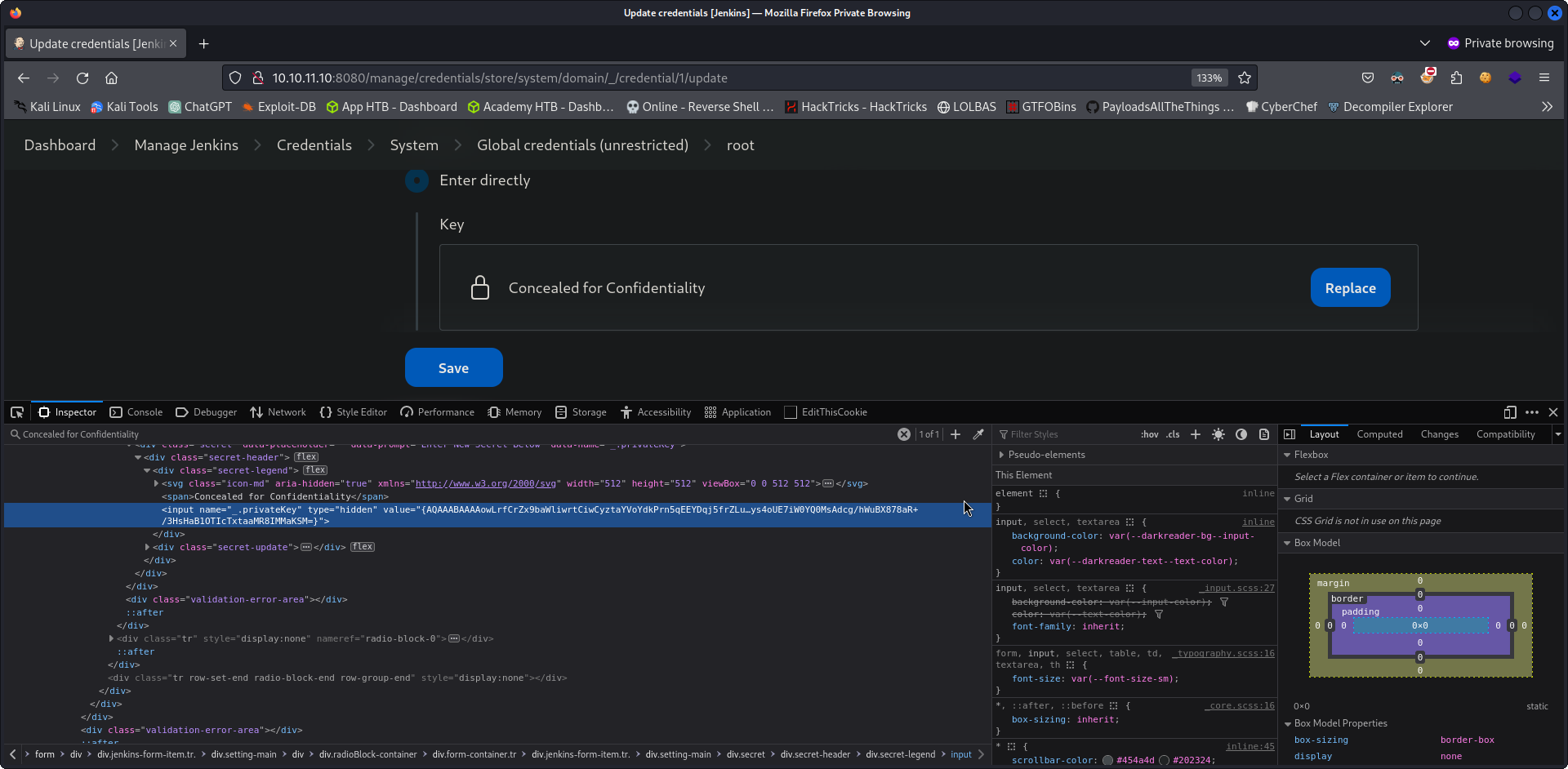
Task: Bookmark this page with star icon
Action: coord(1245,78)
